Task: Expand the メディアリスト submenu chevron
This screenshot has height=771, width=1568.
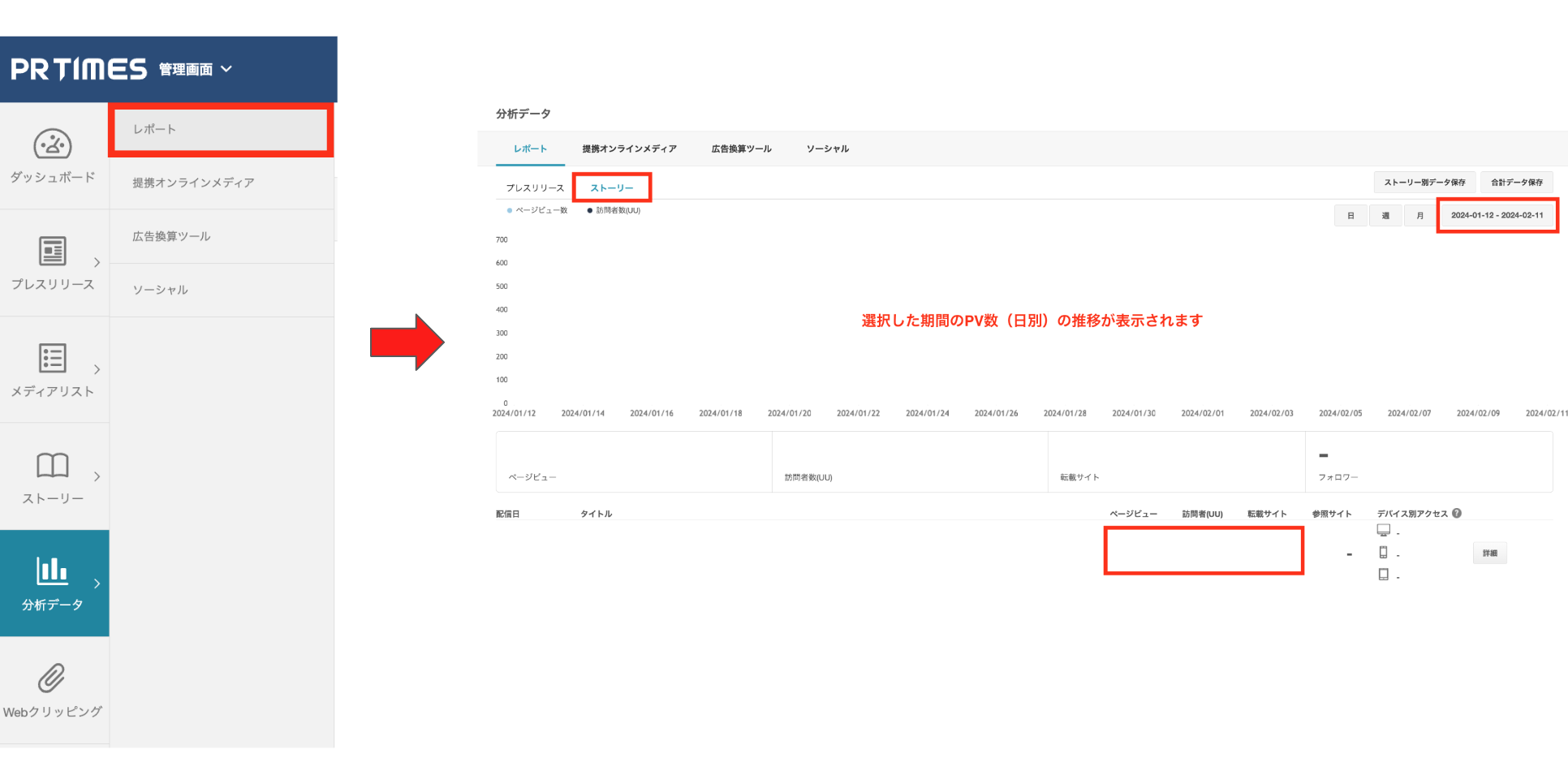Action: (97, 369)
